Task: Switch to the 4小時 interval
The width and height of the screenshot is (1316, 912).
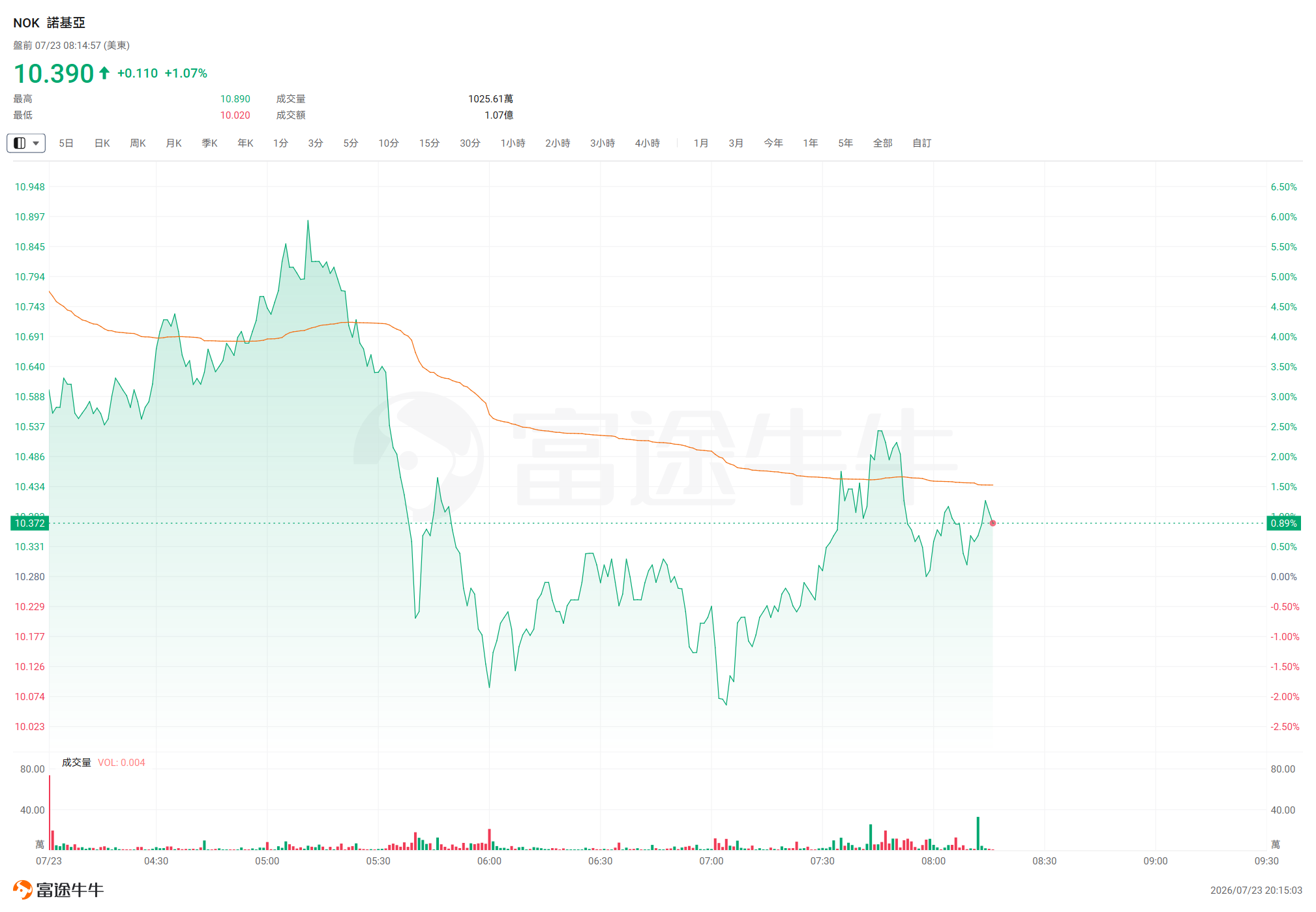Action: (648, 143)
